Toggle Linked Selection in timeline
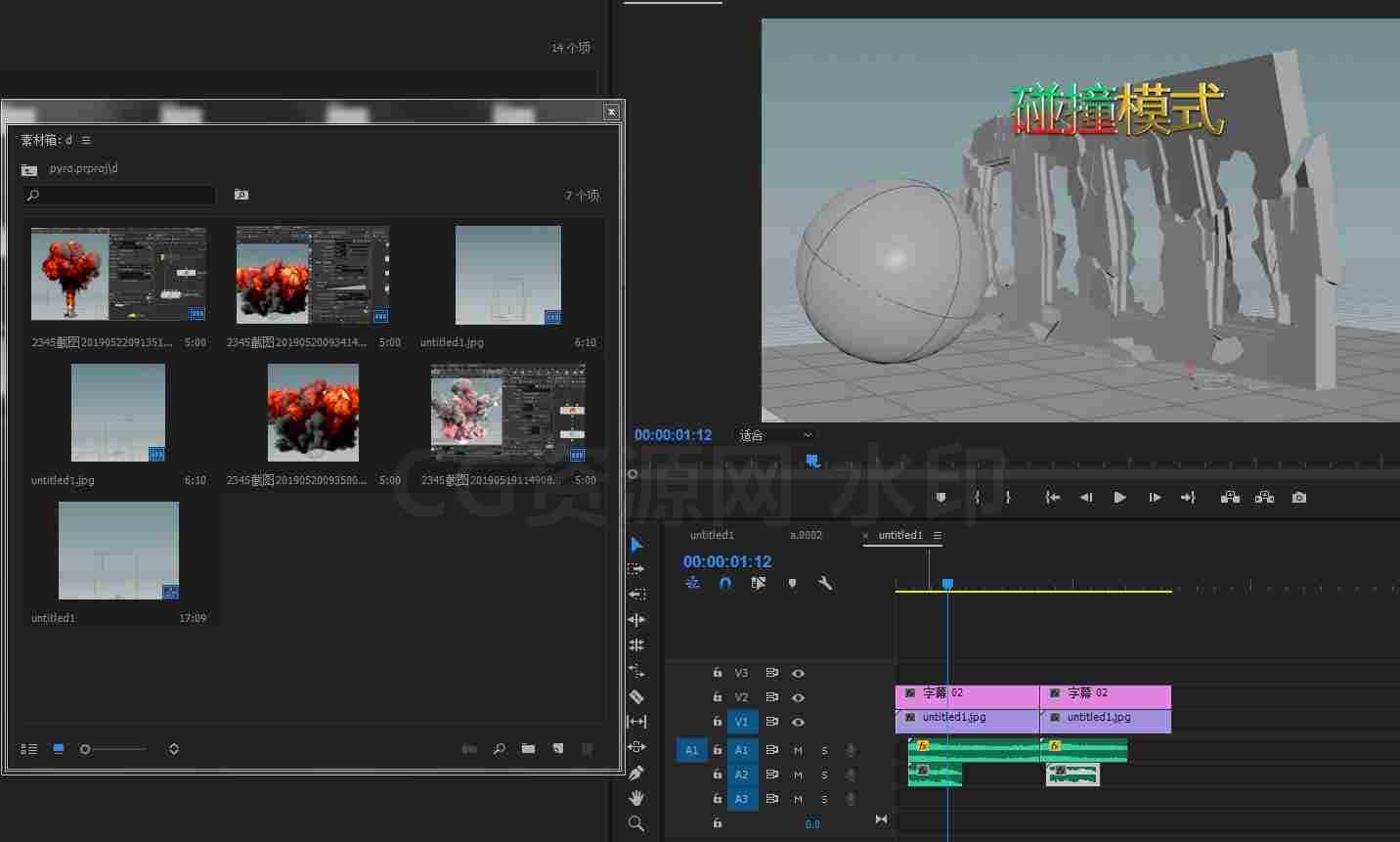1400x842 pixels. coord(758,583)
